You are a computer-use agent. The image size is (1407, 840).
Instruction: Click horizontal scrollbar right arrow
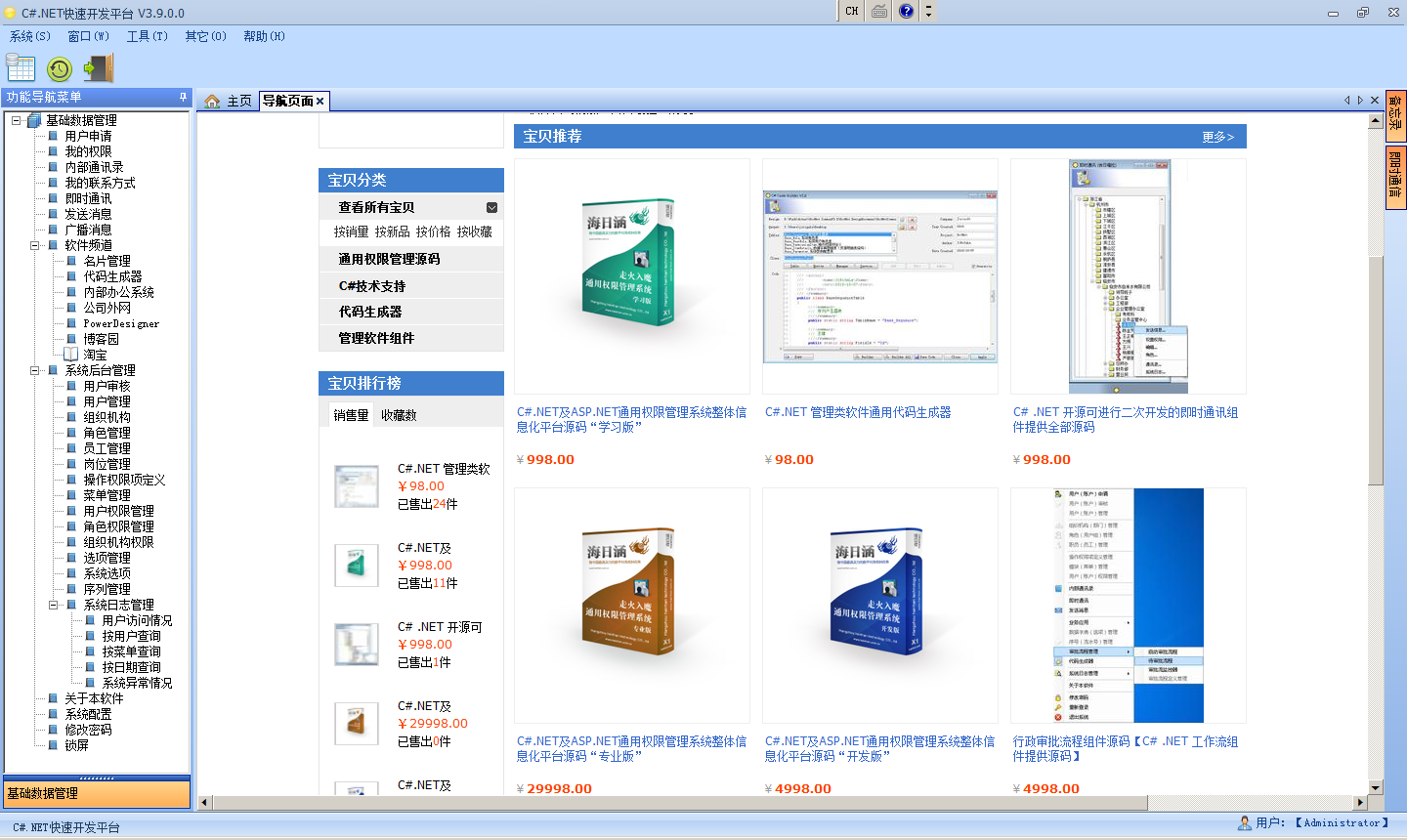[x=1360, y=803]
